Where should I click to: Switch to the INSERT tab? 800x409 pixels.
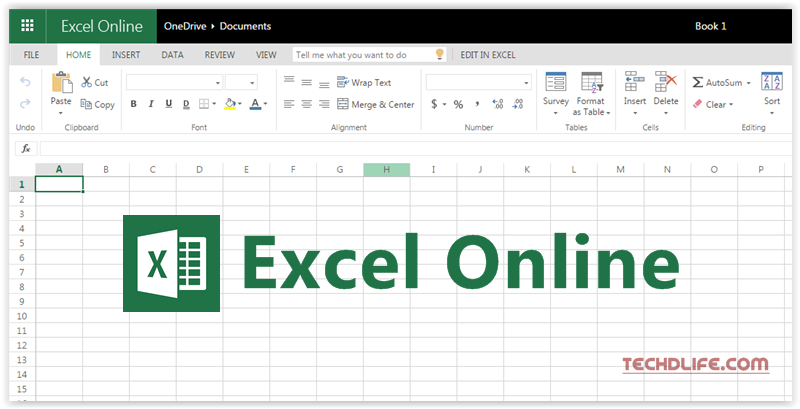click(x=126, y=55)
